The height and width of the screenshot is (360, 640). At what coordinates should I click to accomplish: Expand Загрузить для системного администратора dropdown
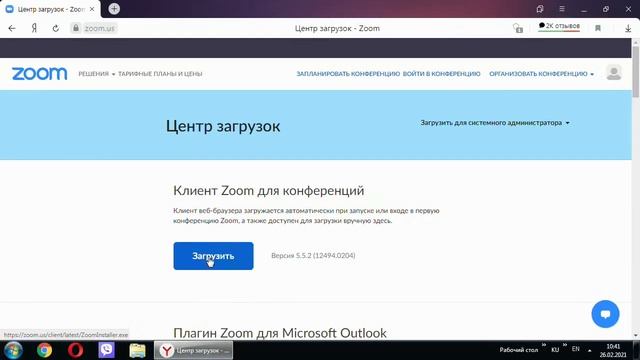coord(495,122)
